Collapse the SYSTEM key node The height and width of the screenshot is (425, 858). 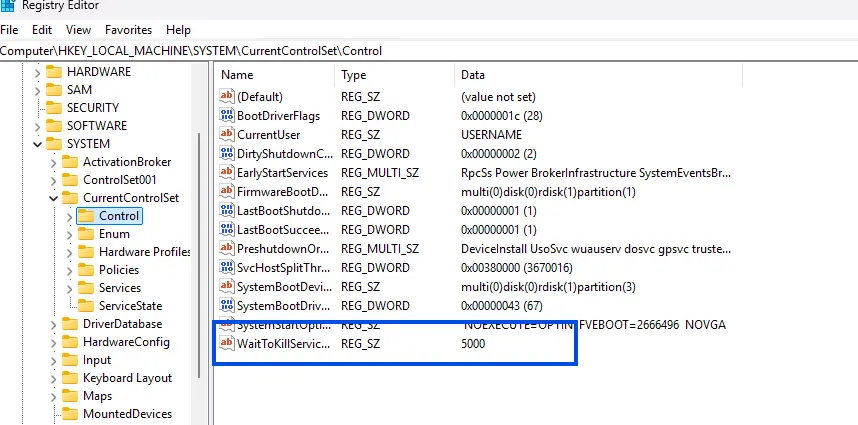[38, 144]
